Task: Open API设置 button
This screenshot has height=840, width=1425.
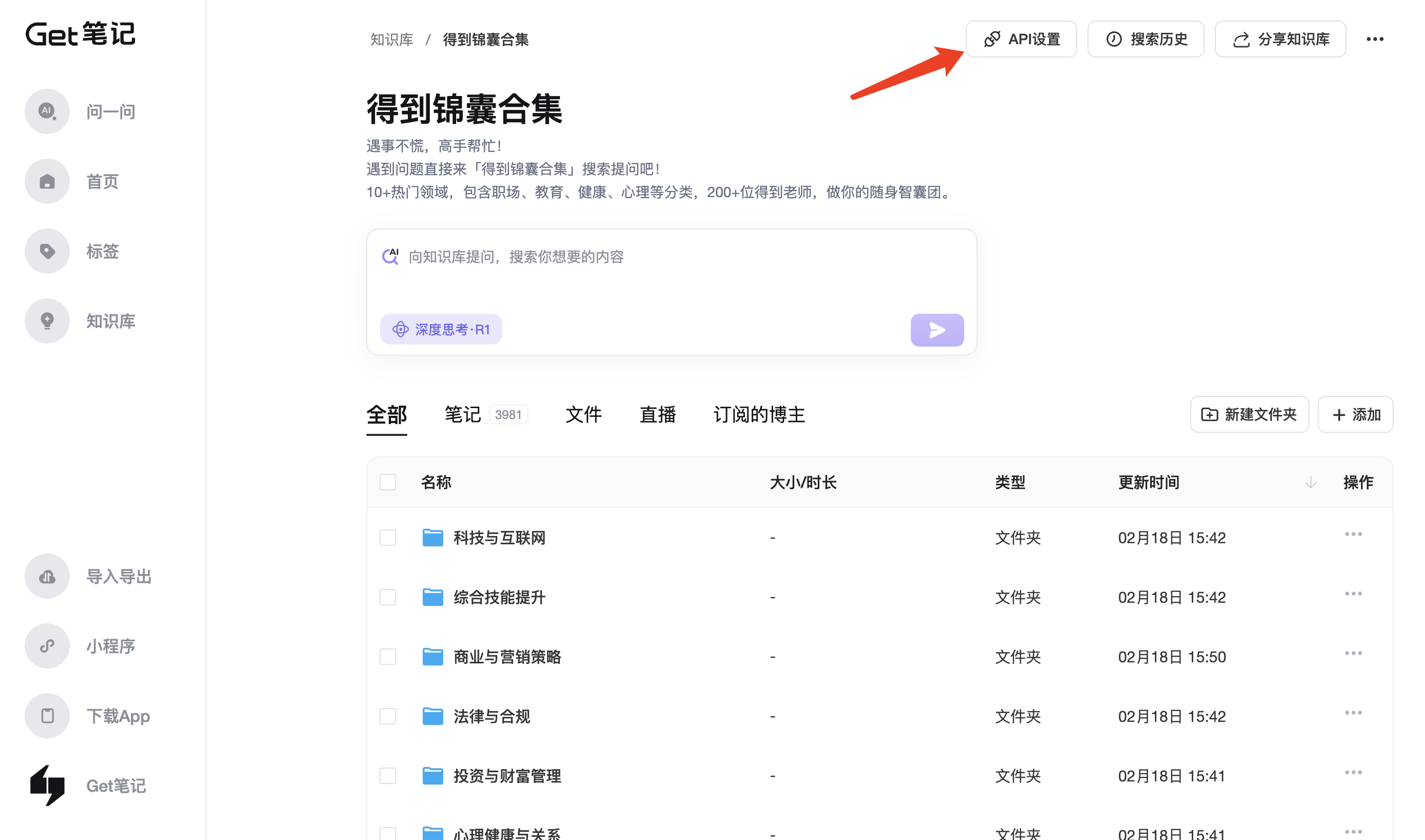Action: tap(1021, 39)
